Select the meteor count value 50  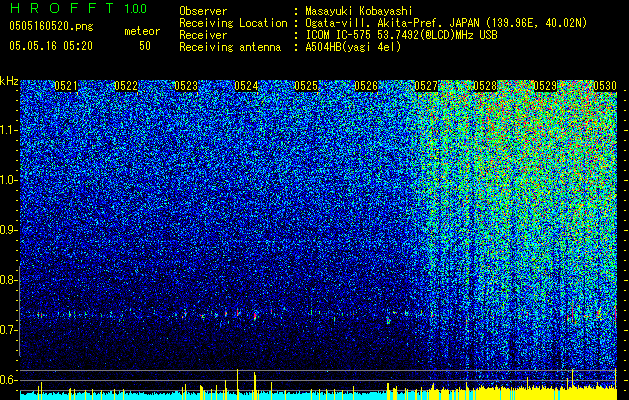click(145, 46)
